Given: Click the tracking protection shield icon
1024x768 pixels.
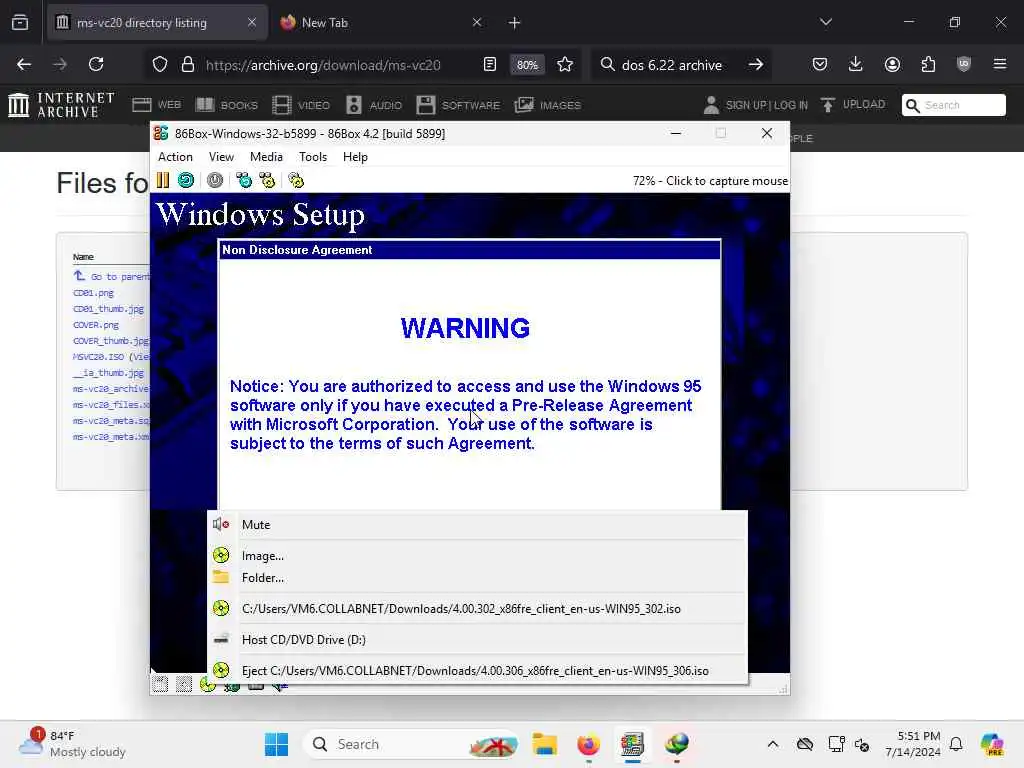Looking at the screenshot, I should (x=160, y=65).
